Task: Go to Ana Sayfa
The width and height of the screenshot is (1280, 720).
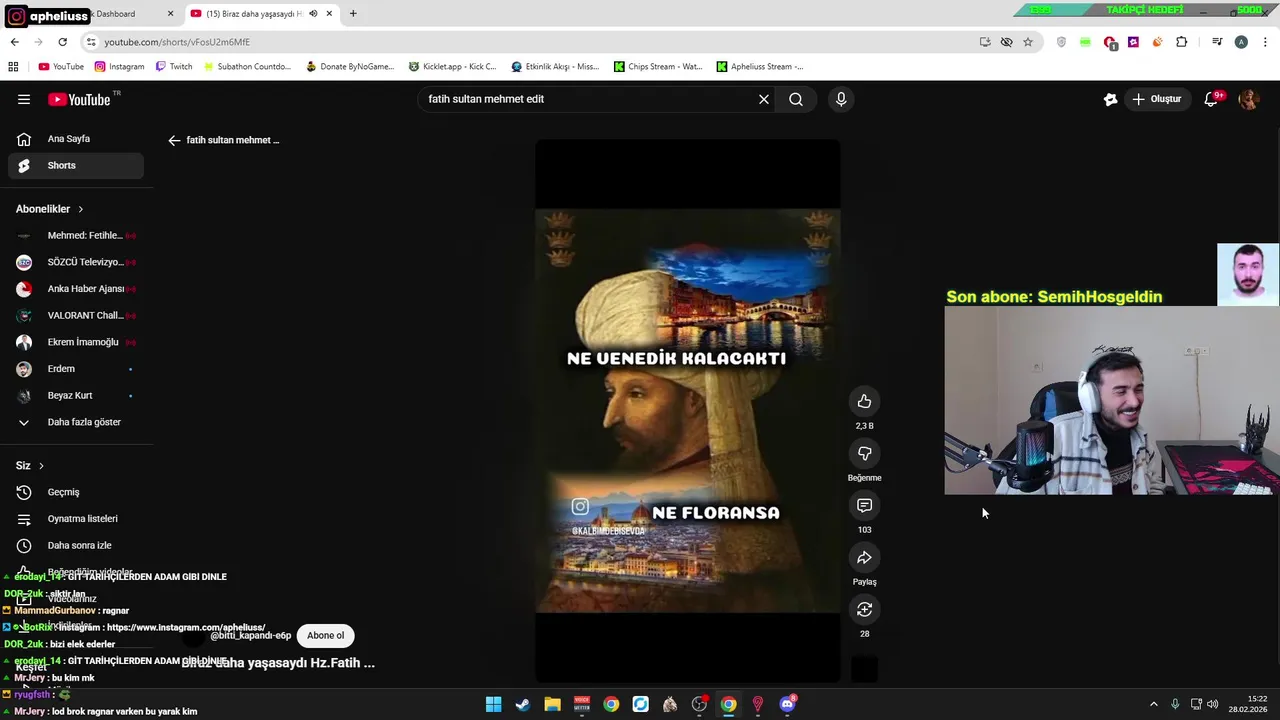Action: click(76, 139)
